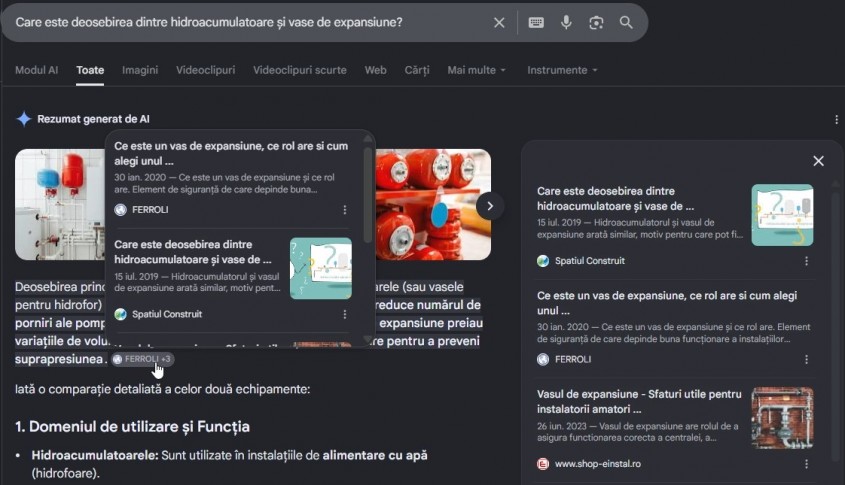Open the on-screen keyboard input tool

[536, 23]
